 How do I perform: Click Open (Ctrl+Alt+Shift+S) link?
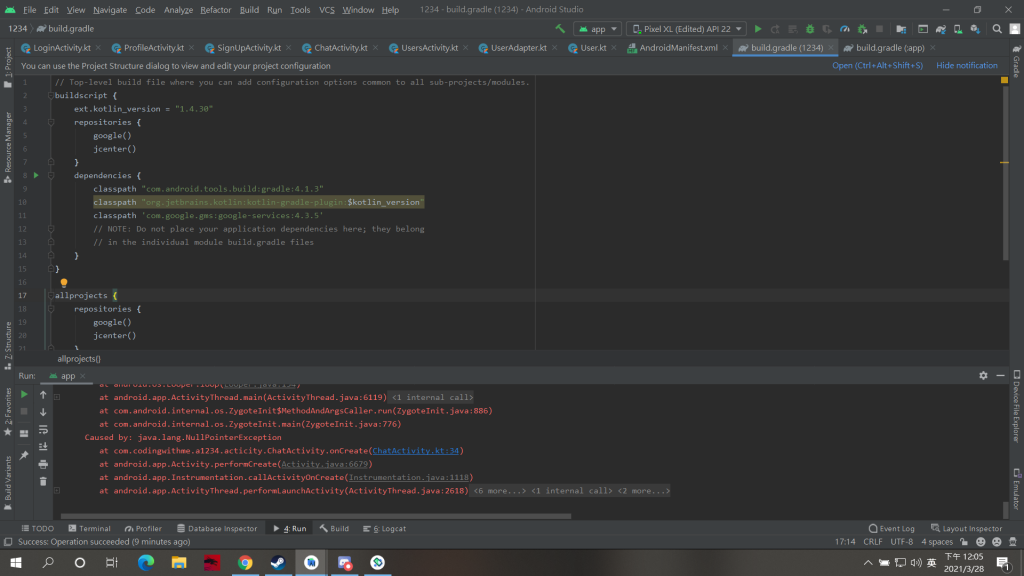tap(877, 65)
